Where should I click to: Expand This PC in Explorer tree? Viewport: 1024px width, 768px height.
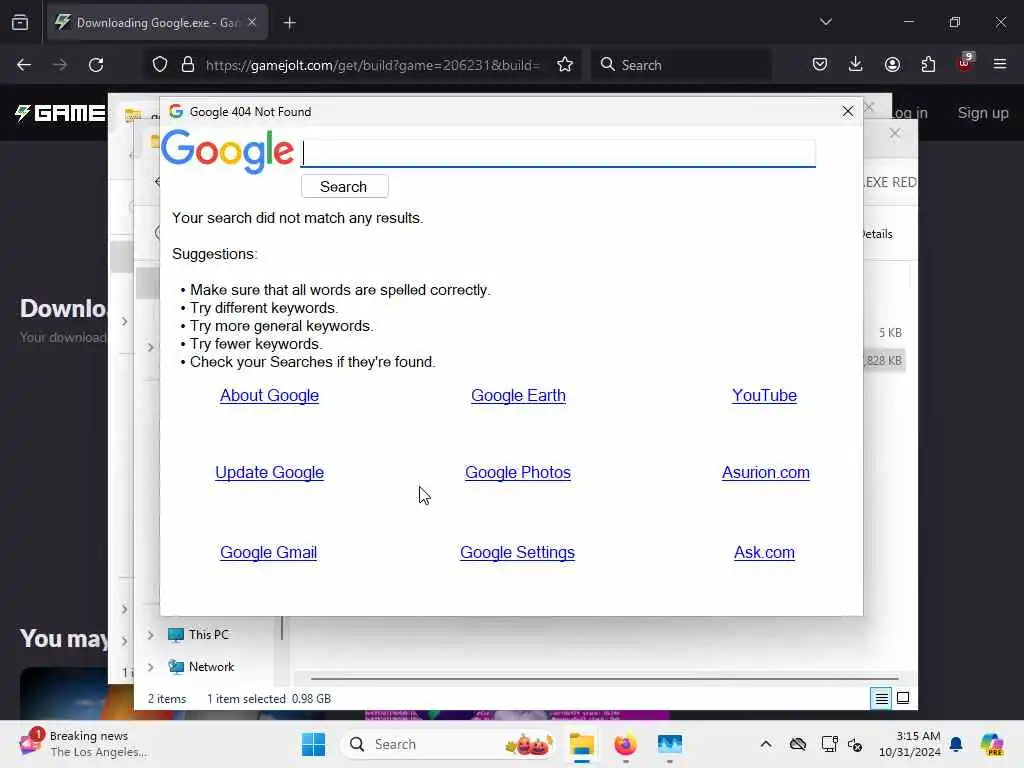[150, 635]
